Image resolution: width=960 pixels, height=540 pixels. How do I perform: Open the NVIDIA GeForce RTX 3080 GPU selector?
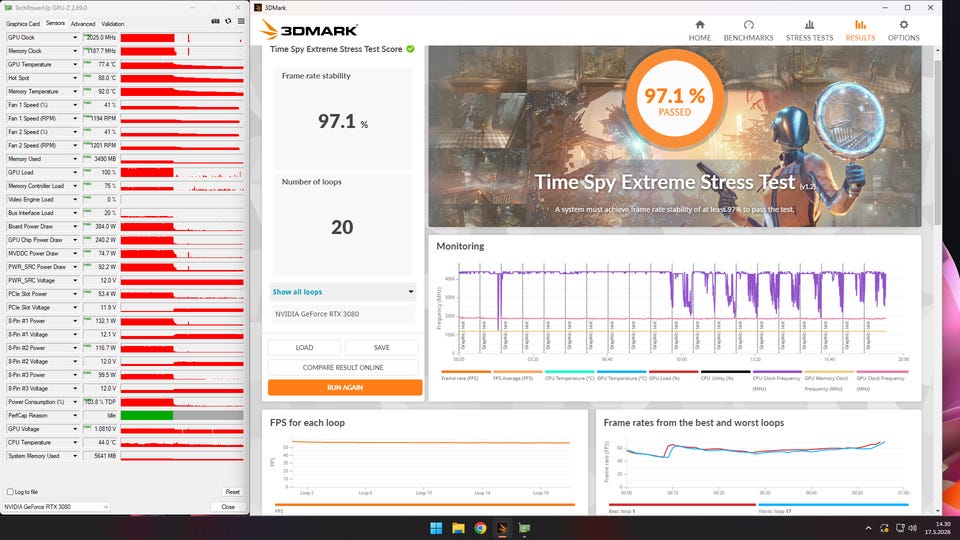click(x=56, y=506)
